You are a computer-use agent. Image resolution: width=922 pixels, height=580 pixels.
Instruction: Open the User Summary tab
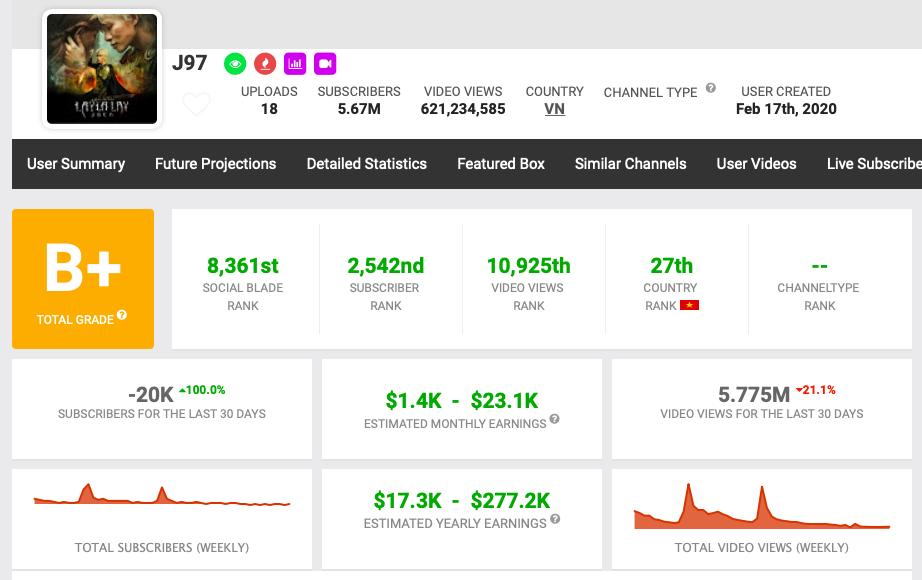point(76,164)
